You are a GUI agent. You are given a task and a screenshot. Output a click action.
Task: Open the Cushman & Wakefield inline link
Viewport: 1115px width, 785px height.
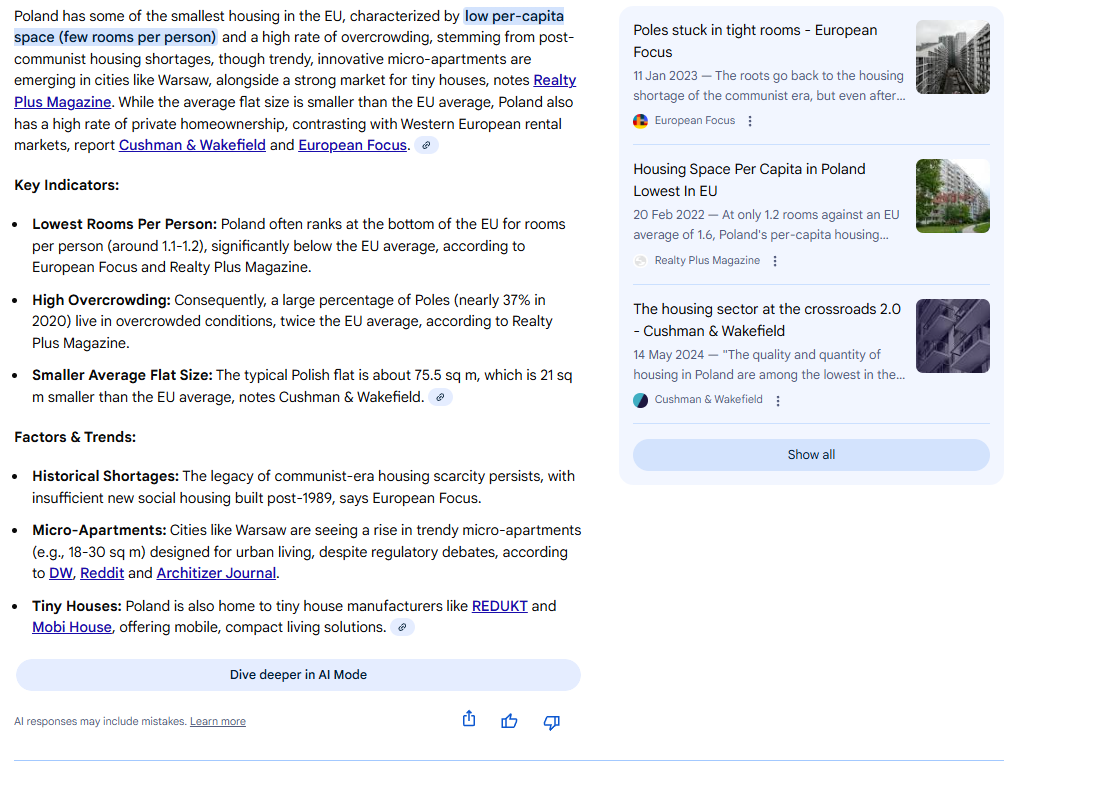click(192, 145)
